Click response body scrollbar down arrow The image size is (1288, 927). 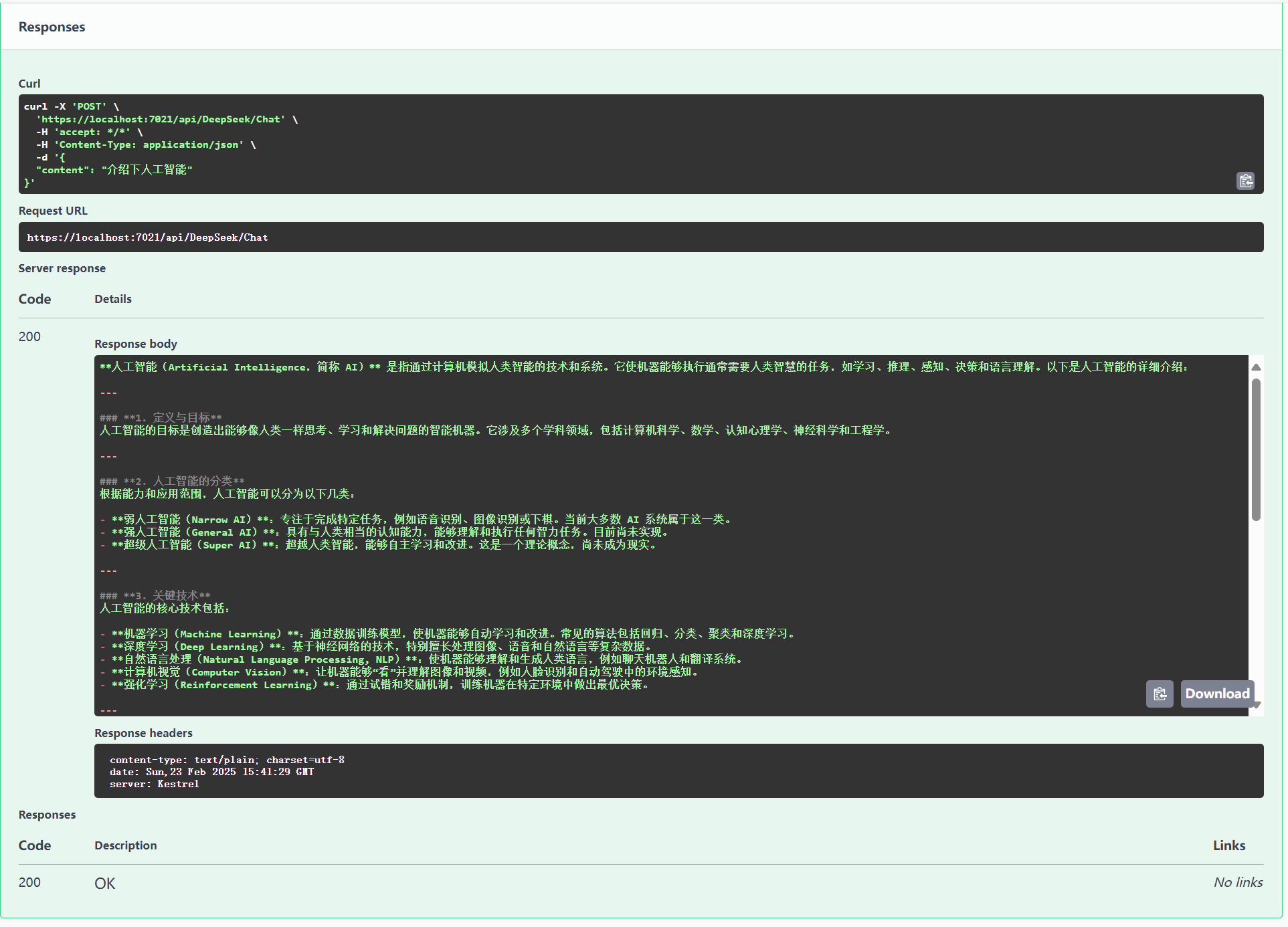click(x=1256, y=705)
